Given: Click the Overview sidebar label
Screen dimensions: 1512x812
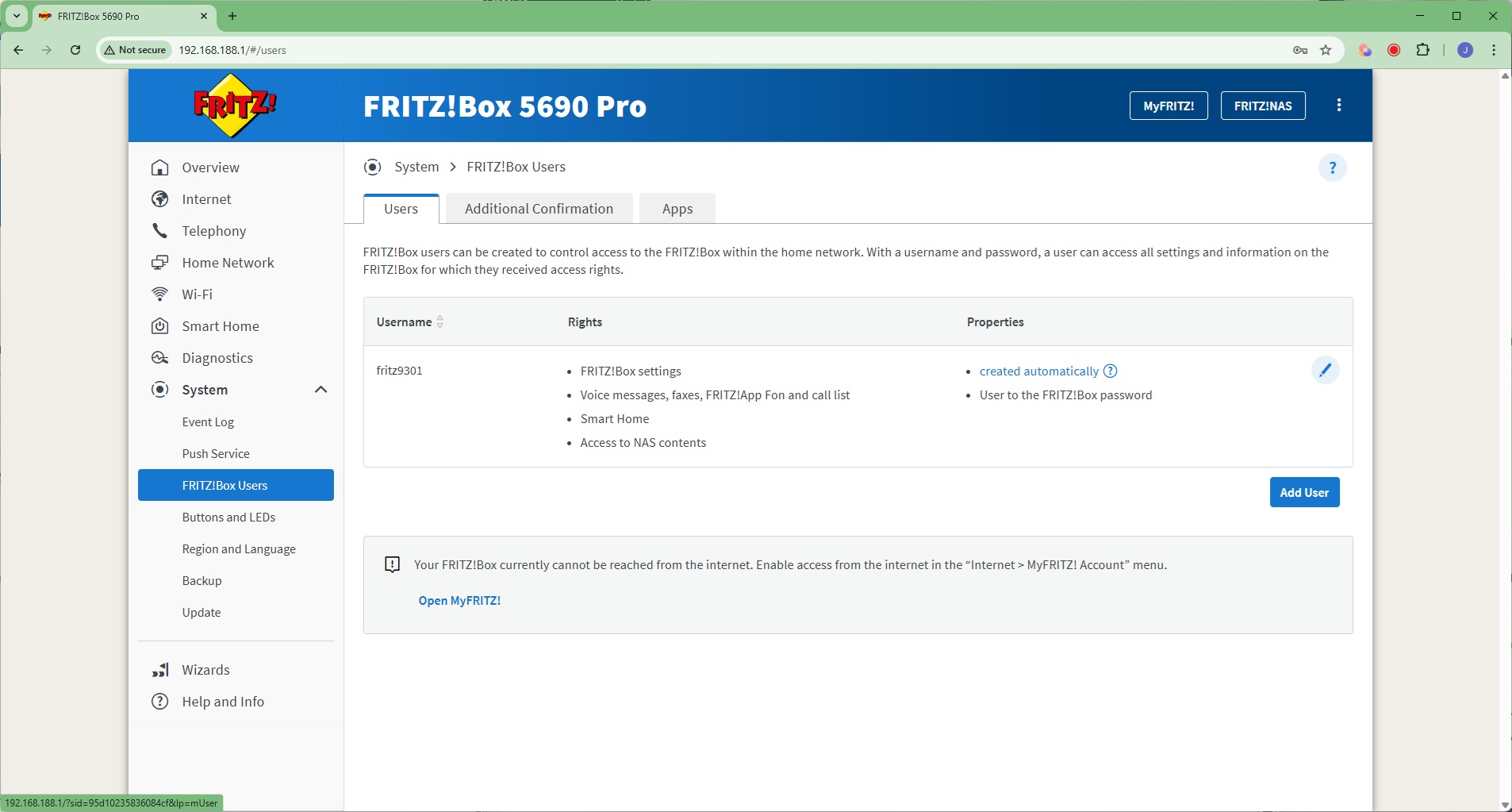Looking at the screenshot, I should click(210, 167).
